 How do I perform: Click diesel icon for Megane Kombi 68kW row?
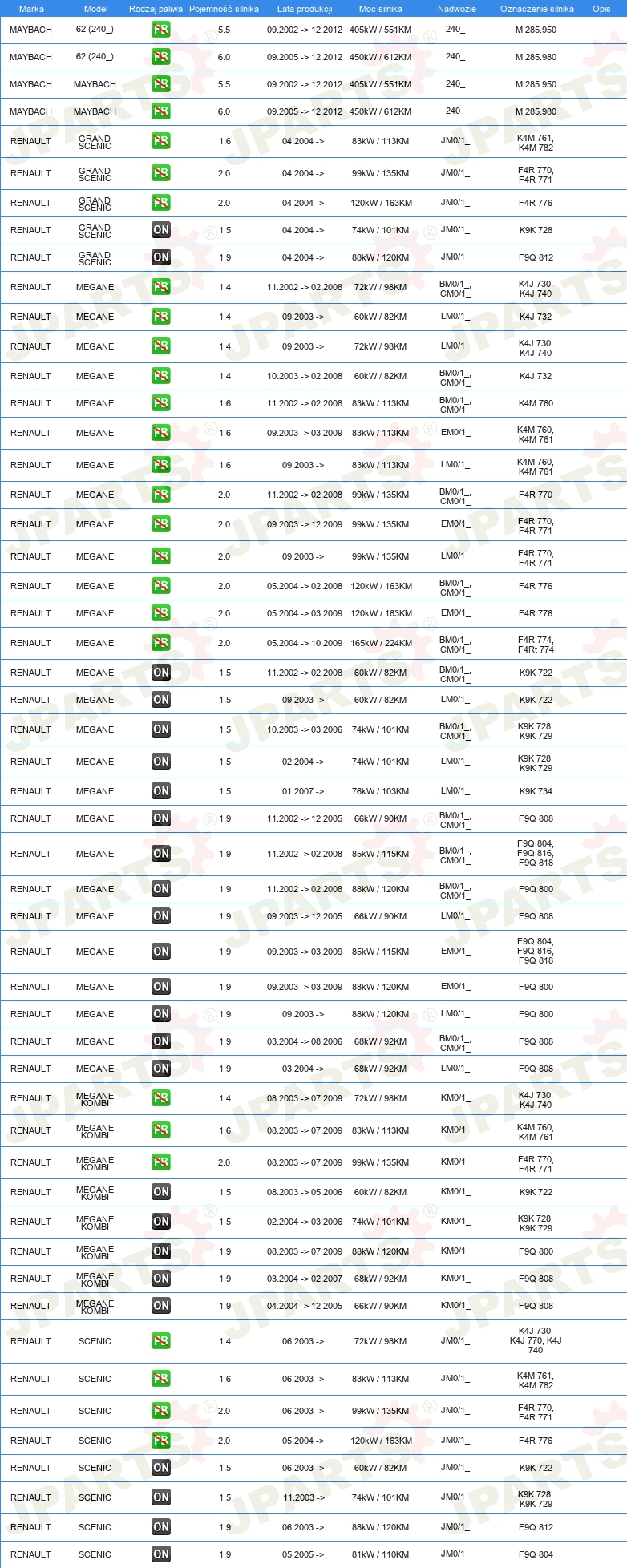point(161,1279)
